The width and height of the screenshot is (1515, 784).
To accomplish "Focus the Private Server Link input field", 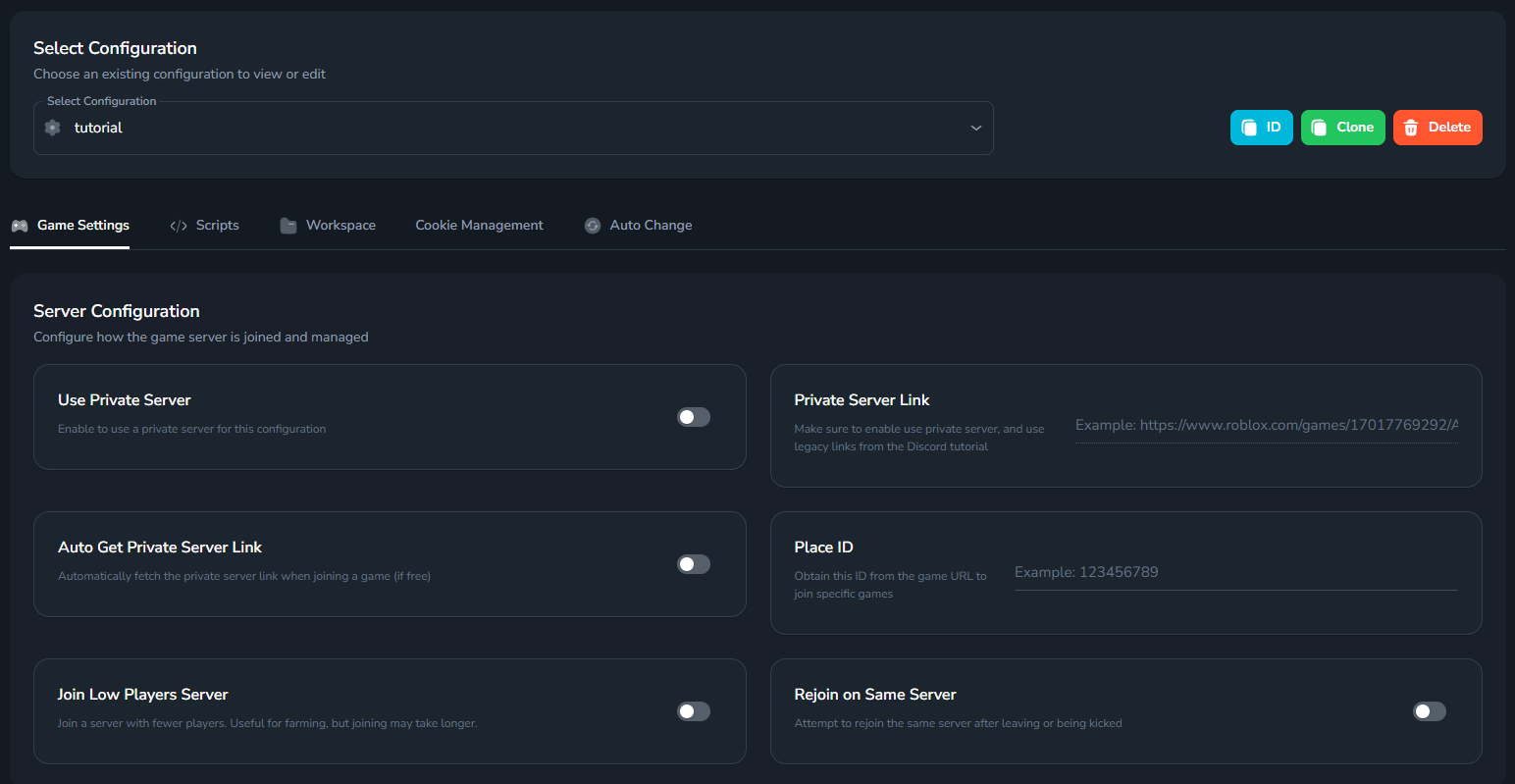I will click(x=1267, y=425).
